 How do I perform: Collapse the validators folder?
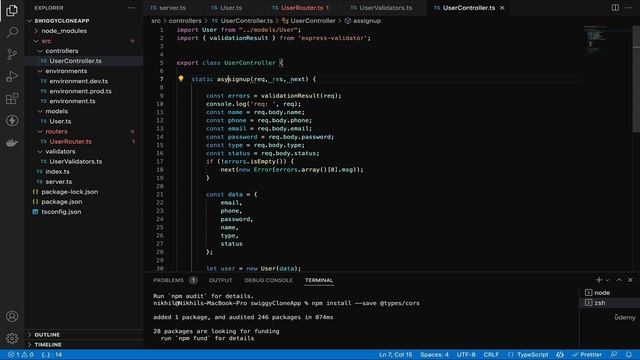[60, 151]
